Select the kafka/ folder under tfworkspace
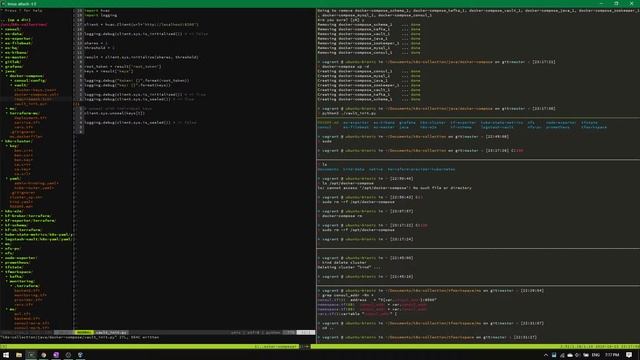 click(x=16, y=277)
